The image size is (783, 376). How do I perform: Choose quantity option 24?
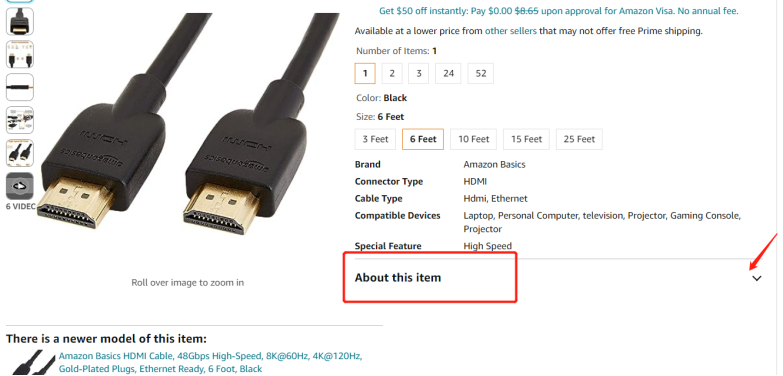pyautogui.click(x=448, y=73)
